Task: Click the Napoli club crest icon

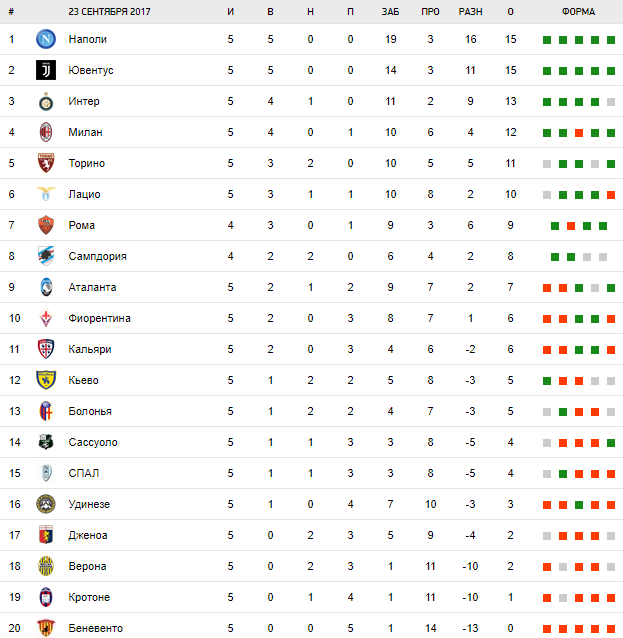Action: (45, 39)
